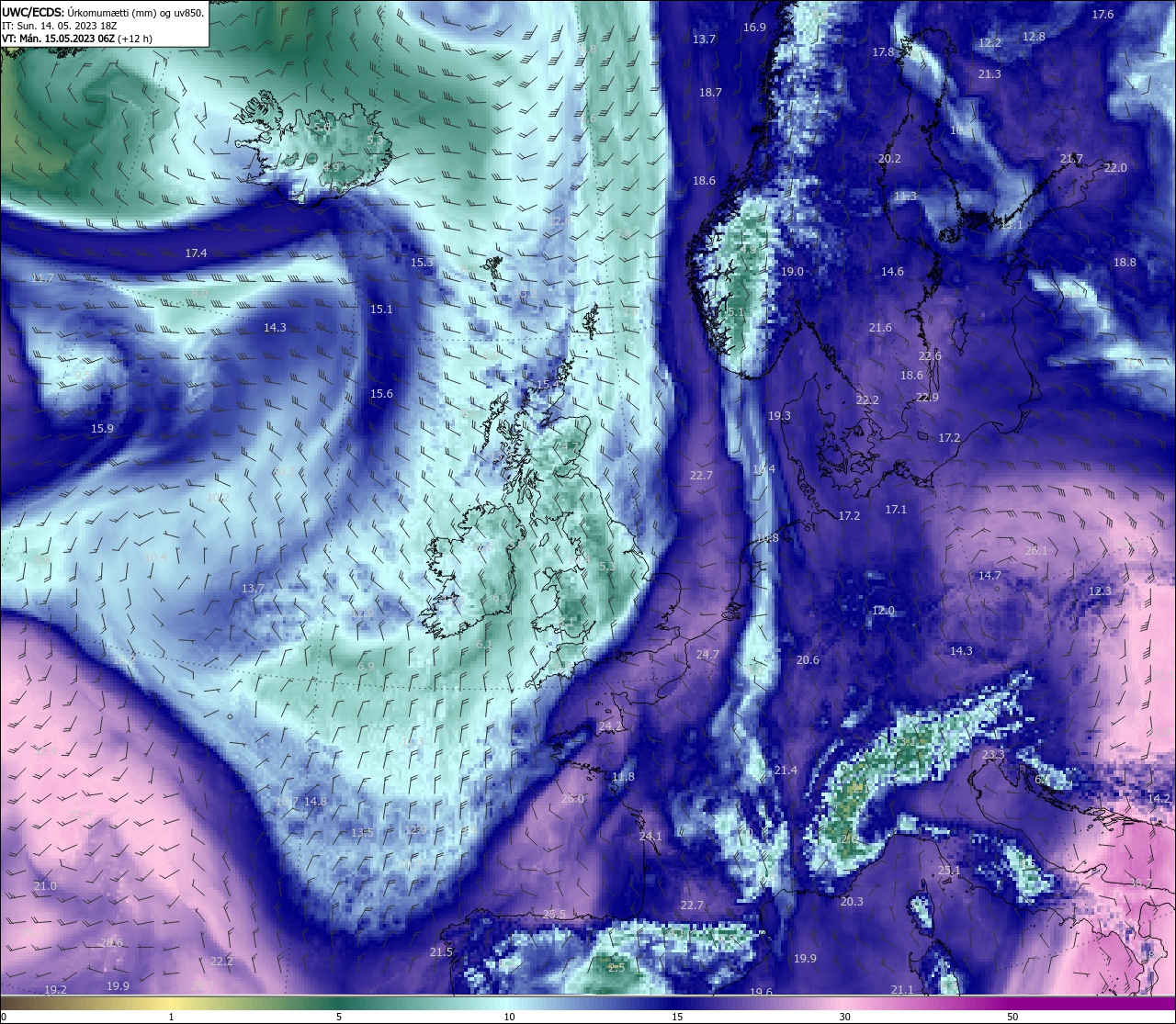The height and width of the screenshot is (1024, 1176).
Task: Click the map value "19.2"
Action: pyautogui.click(x=55, y=989)
